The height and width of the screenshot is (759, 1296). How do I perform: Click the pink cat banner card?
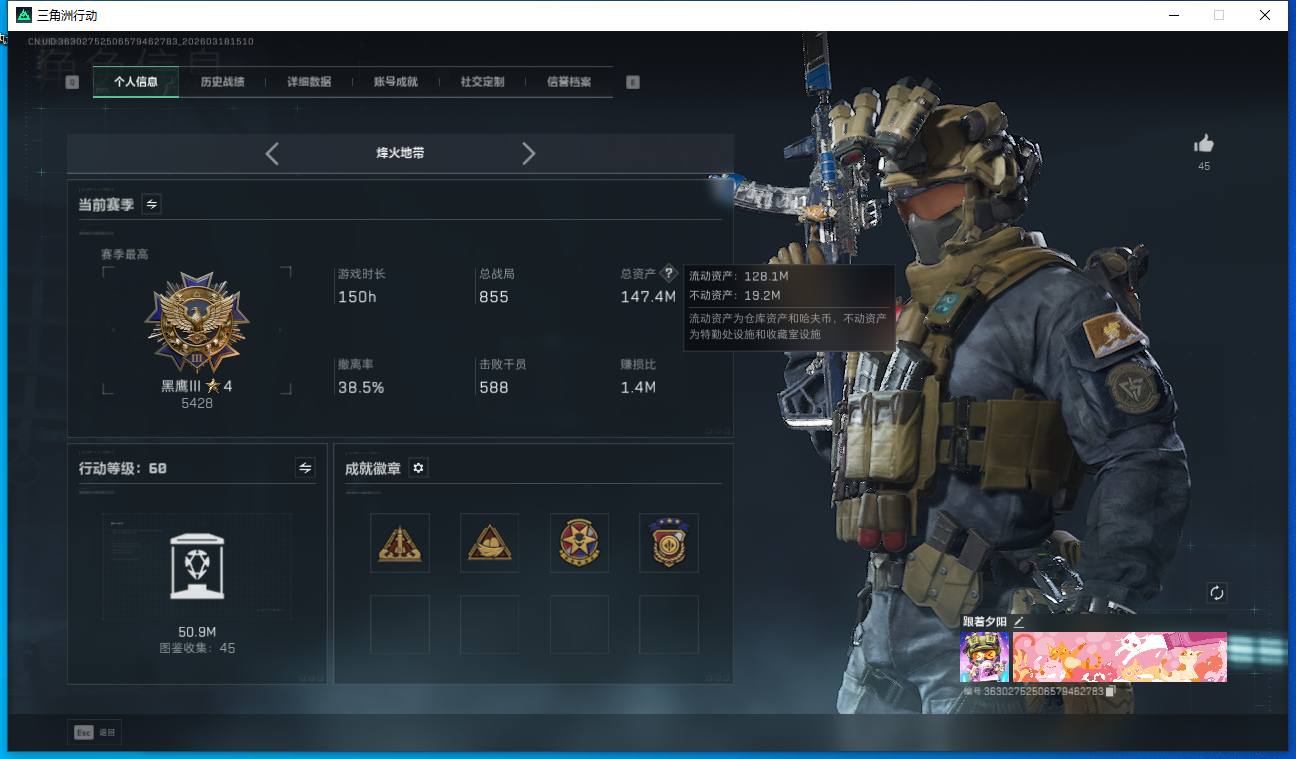[1119, 657]
